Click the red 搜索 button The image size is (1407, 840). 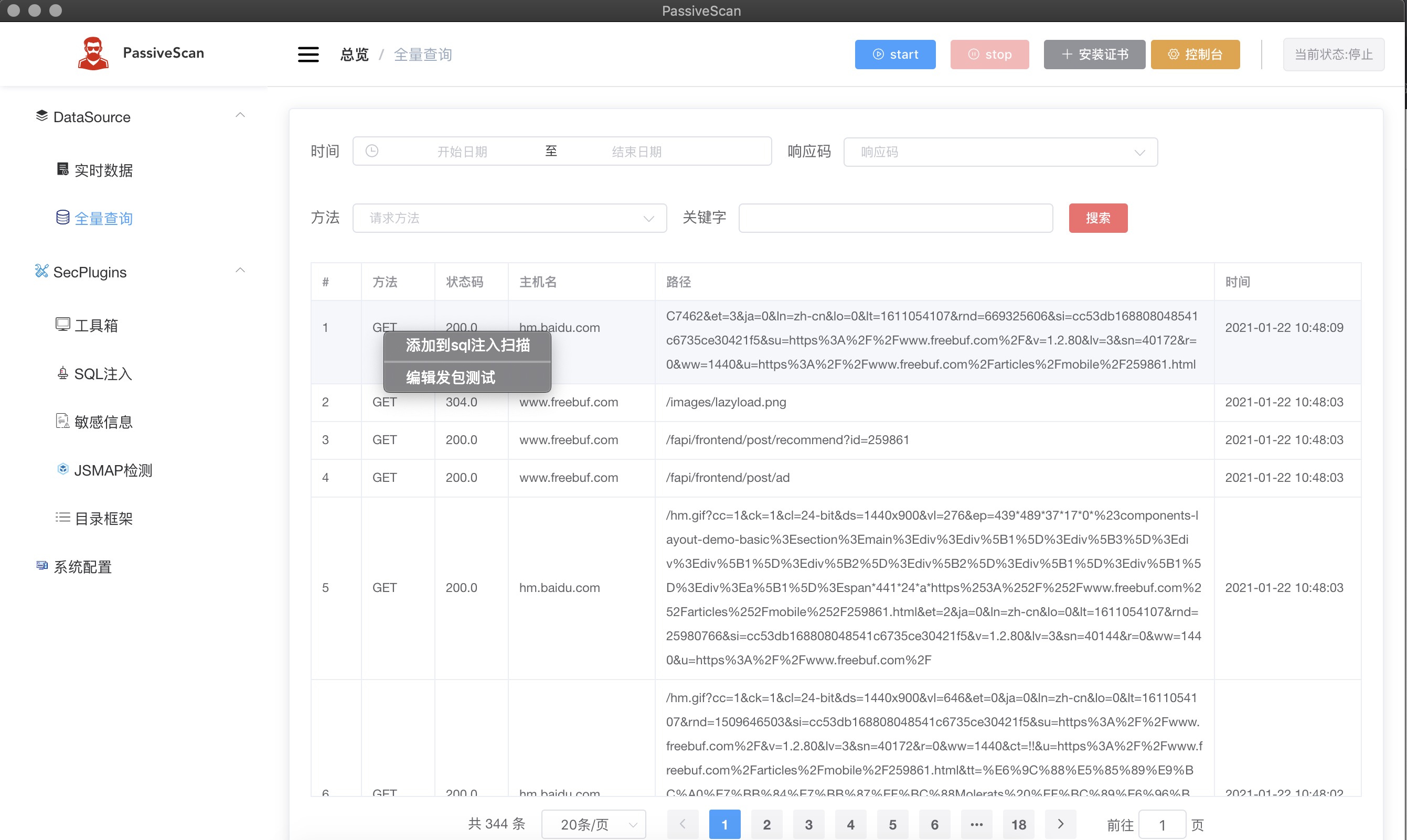point(1097,218)
